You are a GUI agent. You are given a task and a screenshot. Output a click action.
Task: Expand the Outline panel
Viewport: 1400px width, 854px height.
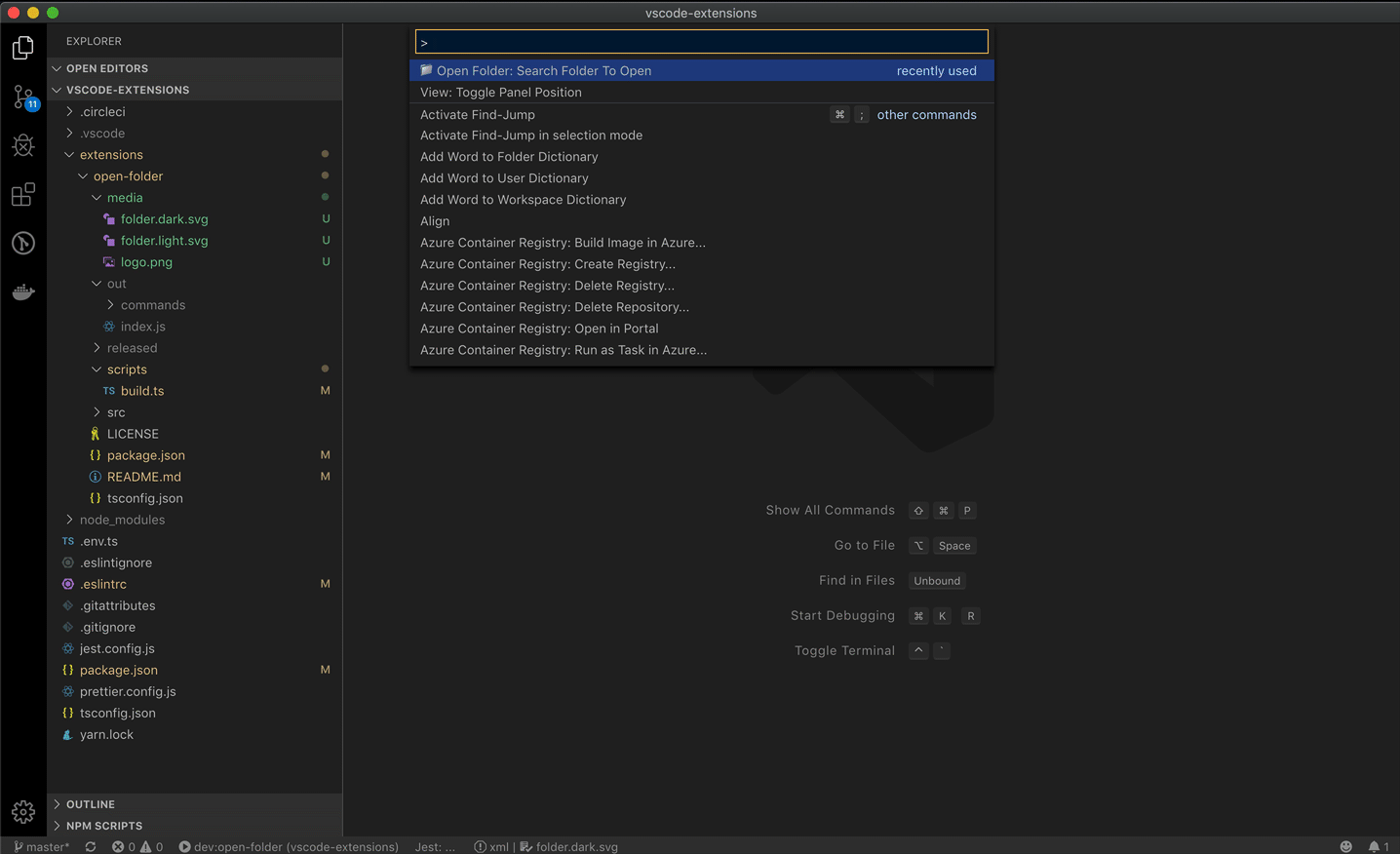pos(195,804)
